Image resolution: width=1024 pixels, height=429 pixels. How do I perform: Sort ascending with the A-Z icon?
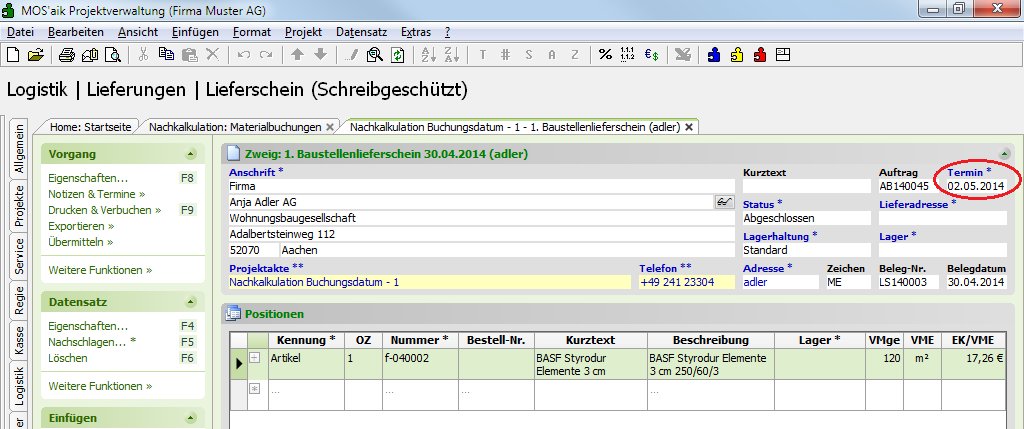(x=426, y=55)
